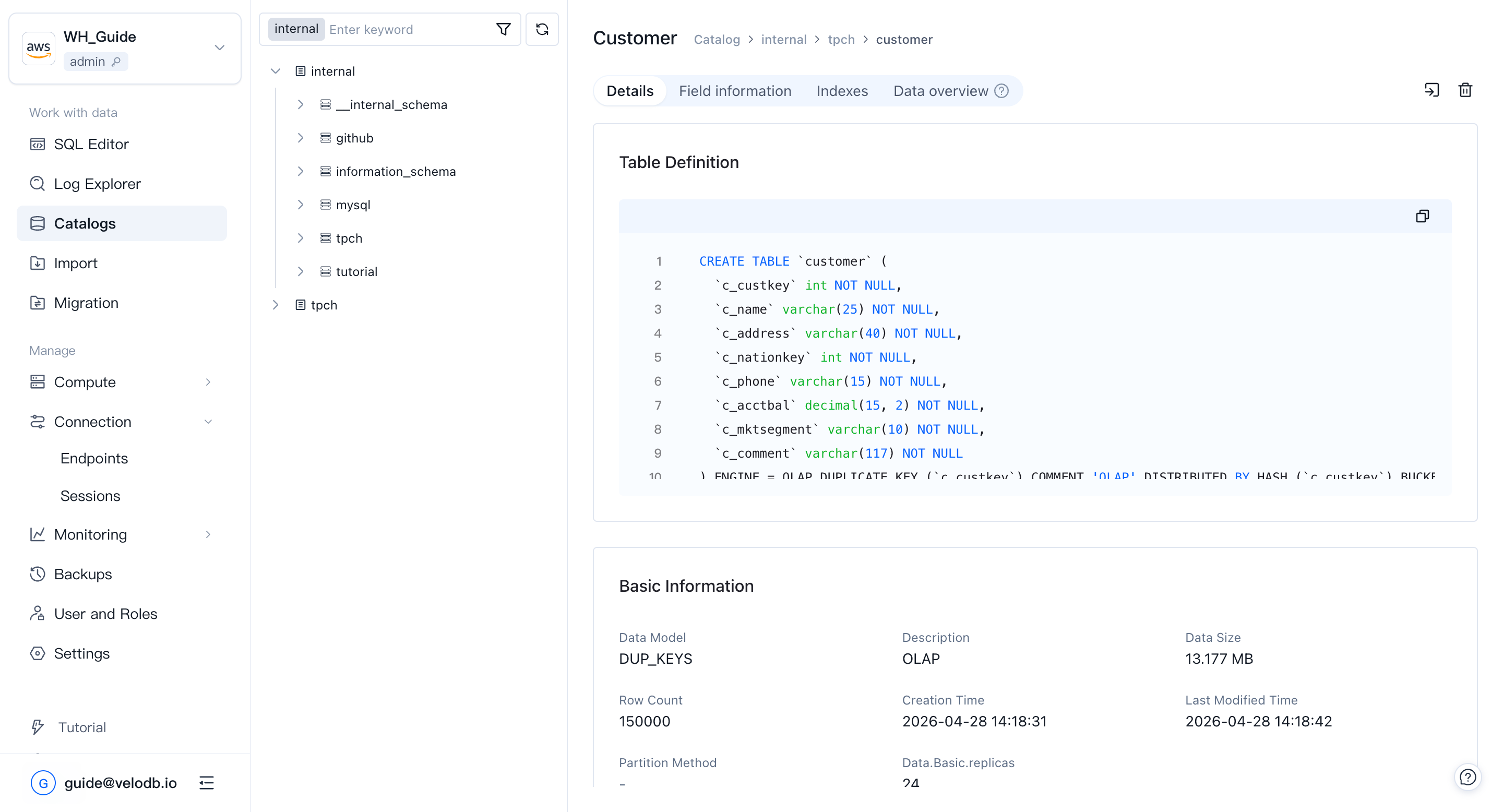Screen dimensions: 1503x812
Task: Expand the github schema in tree
Action: (x=301, y=138)
